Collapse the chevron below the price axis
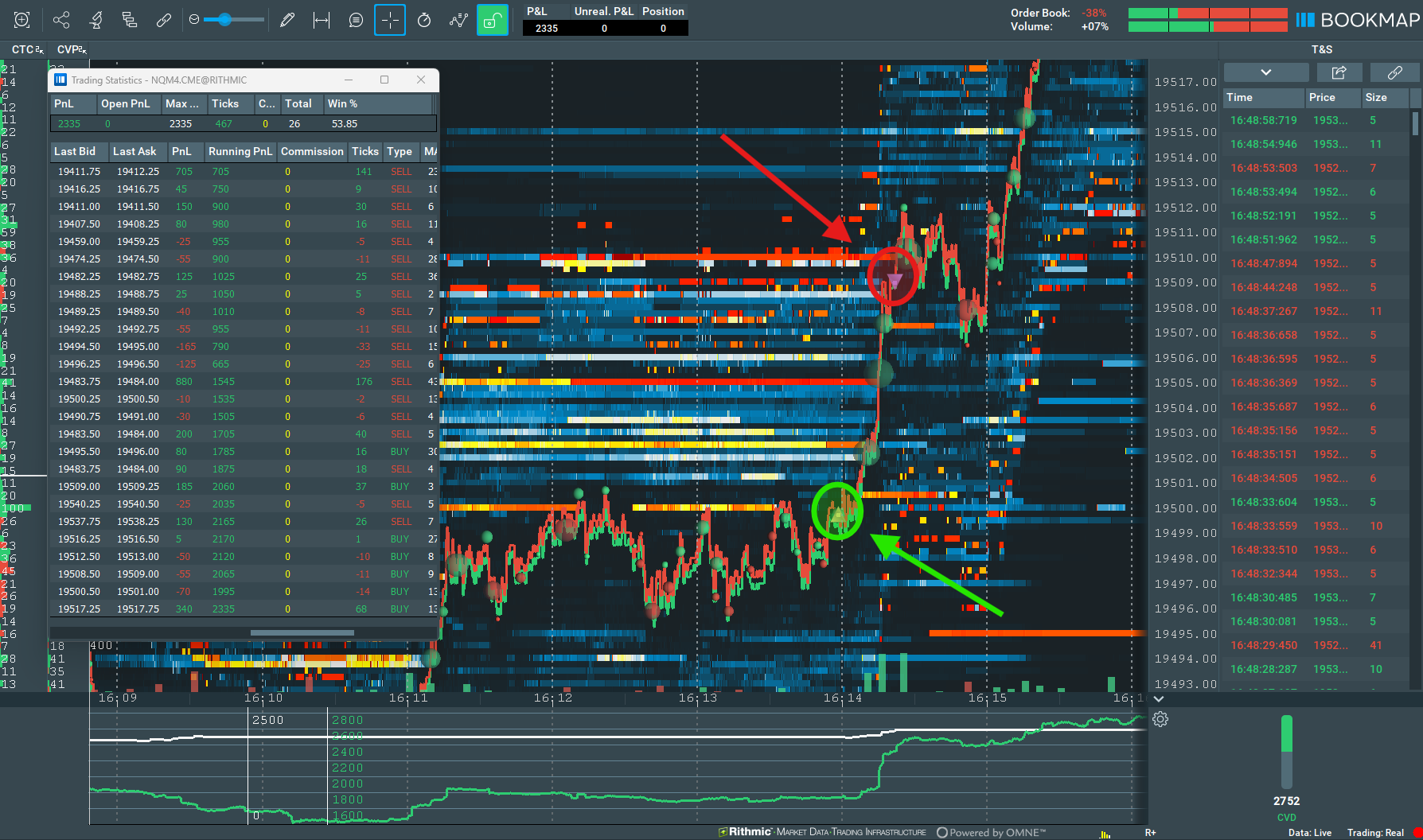1423x840 pixels. 1159,698
